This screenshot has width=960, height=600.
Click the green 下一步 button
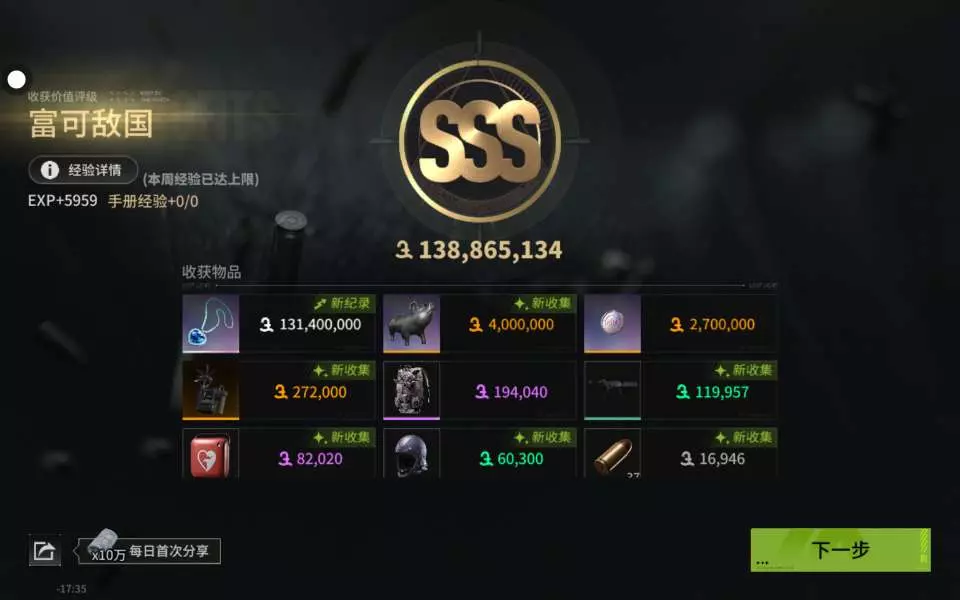[840, 550]
